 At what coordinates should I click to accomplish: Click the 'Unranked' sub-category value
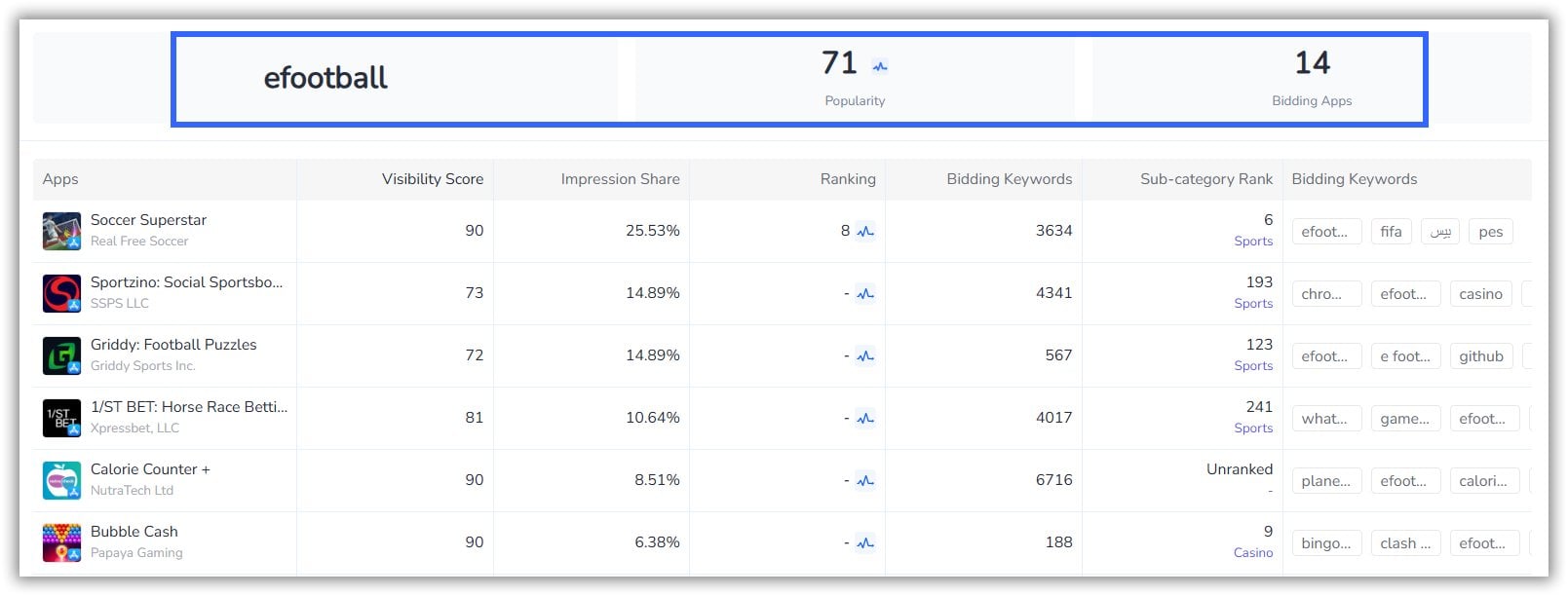point(1240,469)
